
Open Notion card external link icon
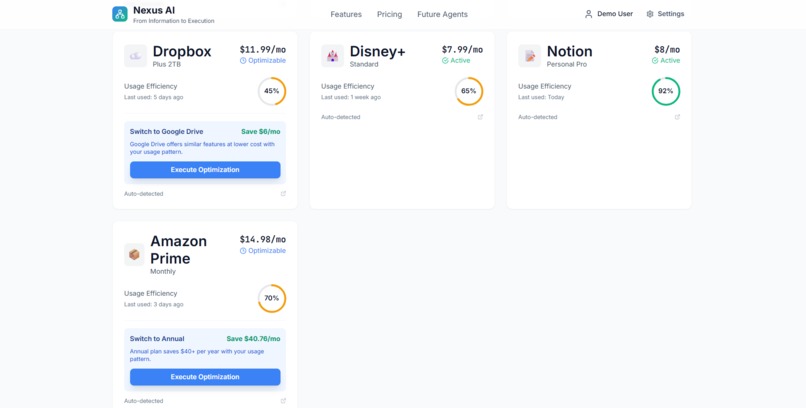(677, 117)
